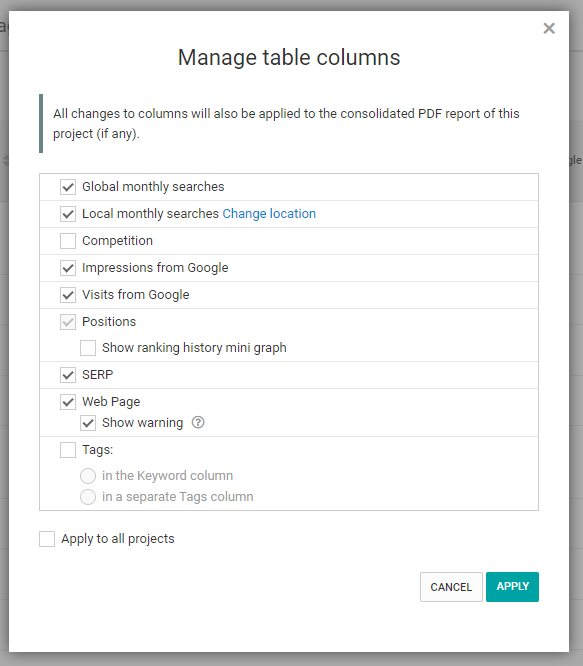The height and width of the screenshot is (666, 583).
Task: Click the Web Page label text
Action: (x=111, y=401)
